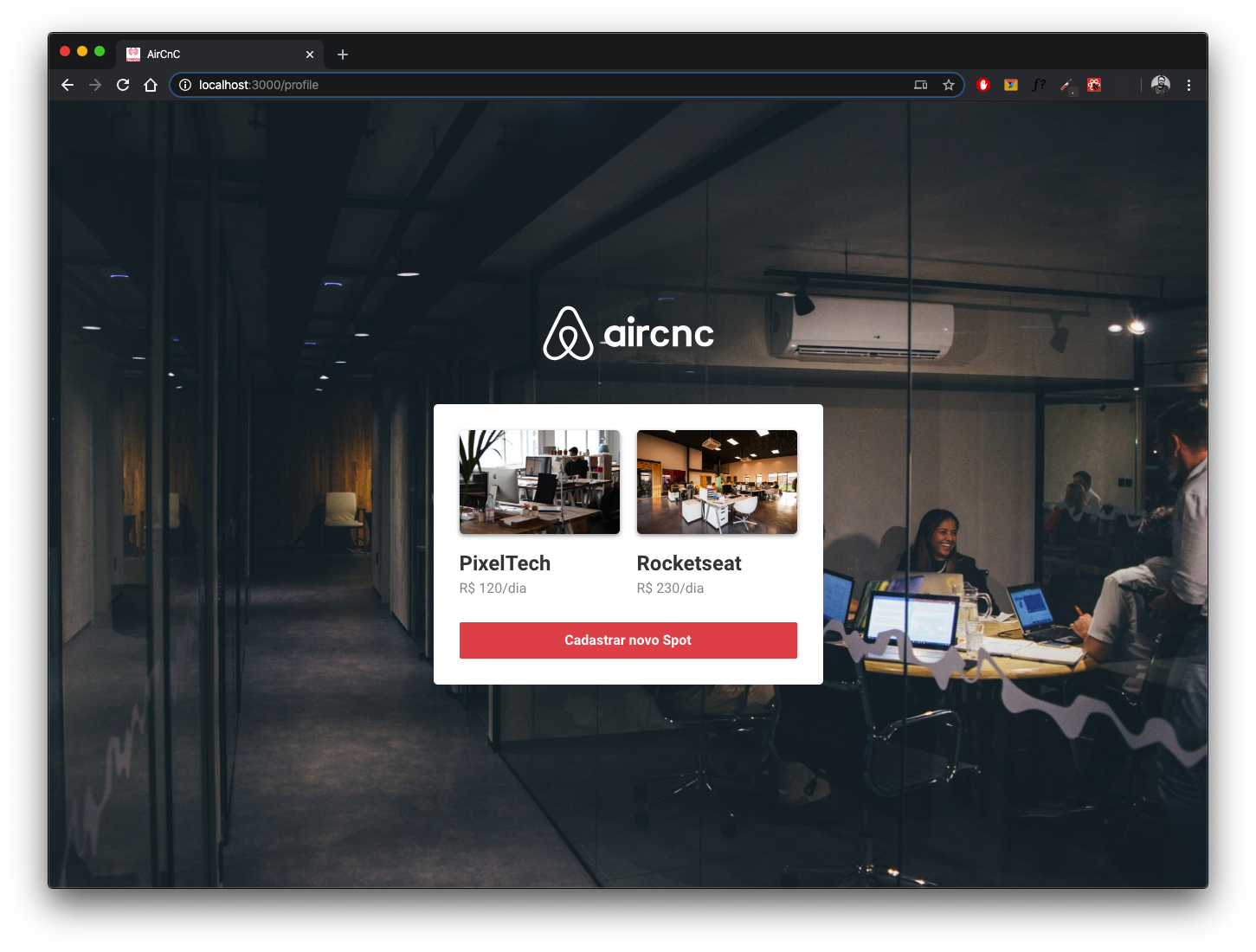This screenshot has height=952, width=1256.
Task: Minimize the window with the yellow button
Action: 82,51
